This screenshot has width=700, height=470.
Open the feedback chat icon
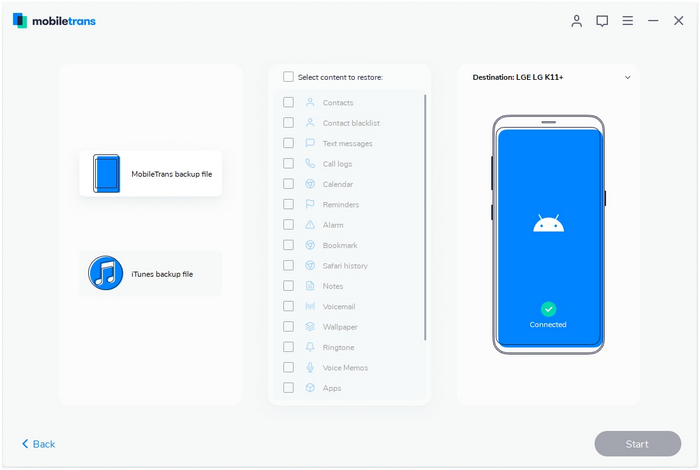pyautogui.click(x=602, y=21)
